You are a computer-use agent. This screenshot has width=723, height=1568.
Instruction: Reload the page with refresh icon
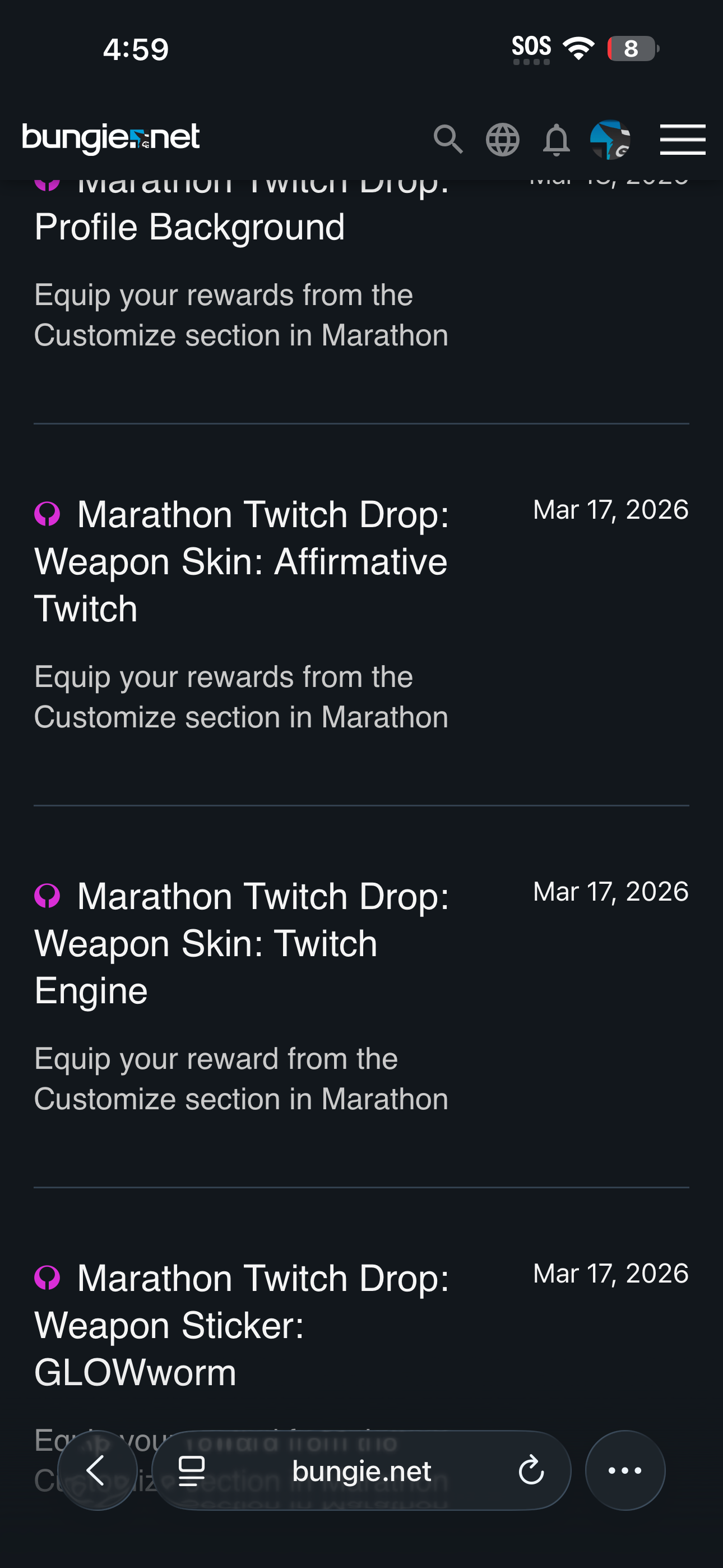point(531,1470)
